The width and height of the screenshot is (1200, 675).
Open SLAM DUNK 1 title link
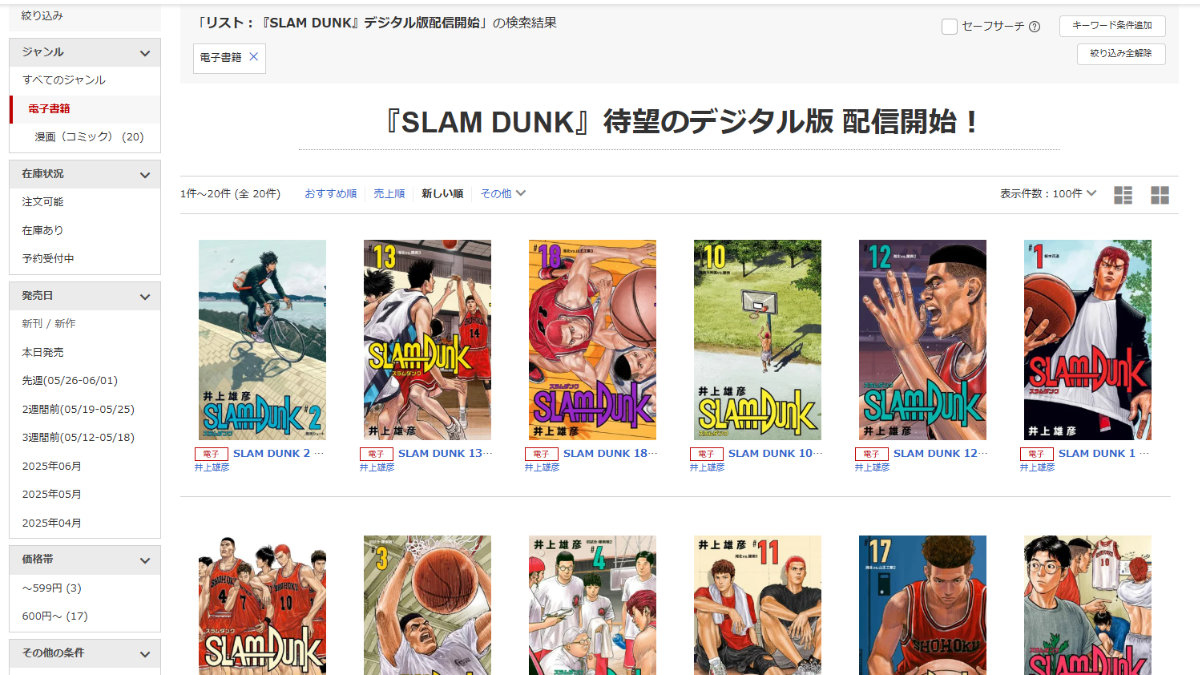[x=1103, y=453]
